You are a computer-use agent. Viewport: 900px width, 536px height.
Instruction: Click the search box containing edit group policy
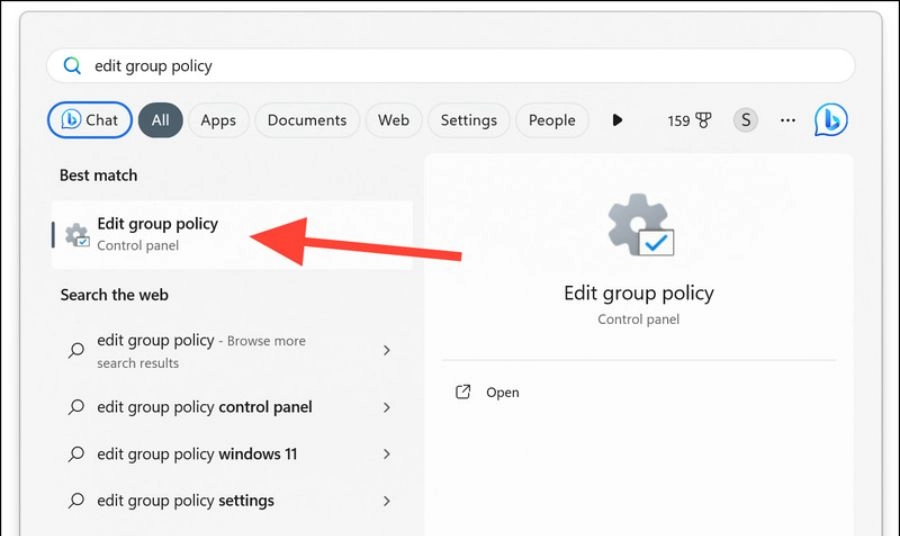[451, 66]
